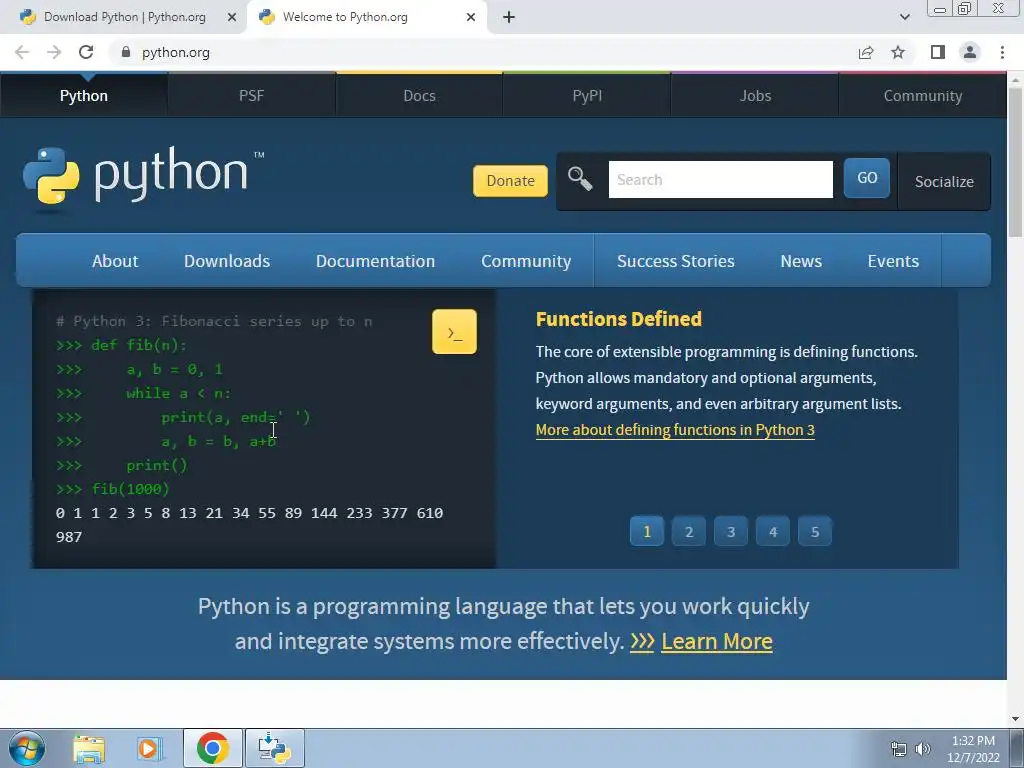The width and height of the screenshot is (1024, 768).
Task: Click the address bar URL python.org
Action: (x=176, y=52)
